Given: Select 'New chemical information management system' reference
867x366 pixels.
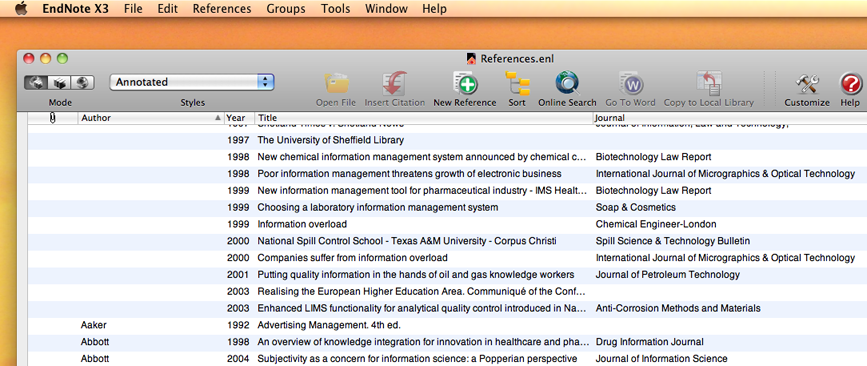Looking at the screenshot, I should point(447,157).
